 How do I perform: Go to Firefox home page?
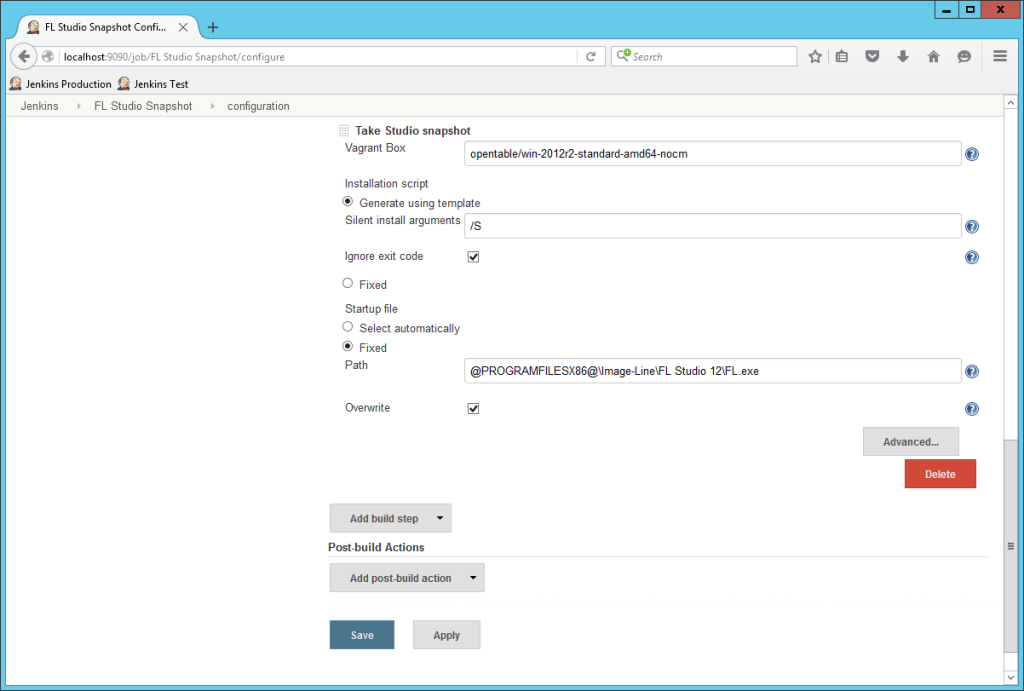click(x=933, y=56)
